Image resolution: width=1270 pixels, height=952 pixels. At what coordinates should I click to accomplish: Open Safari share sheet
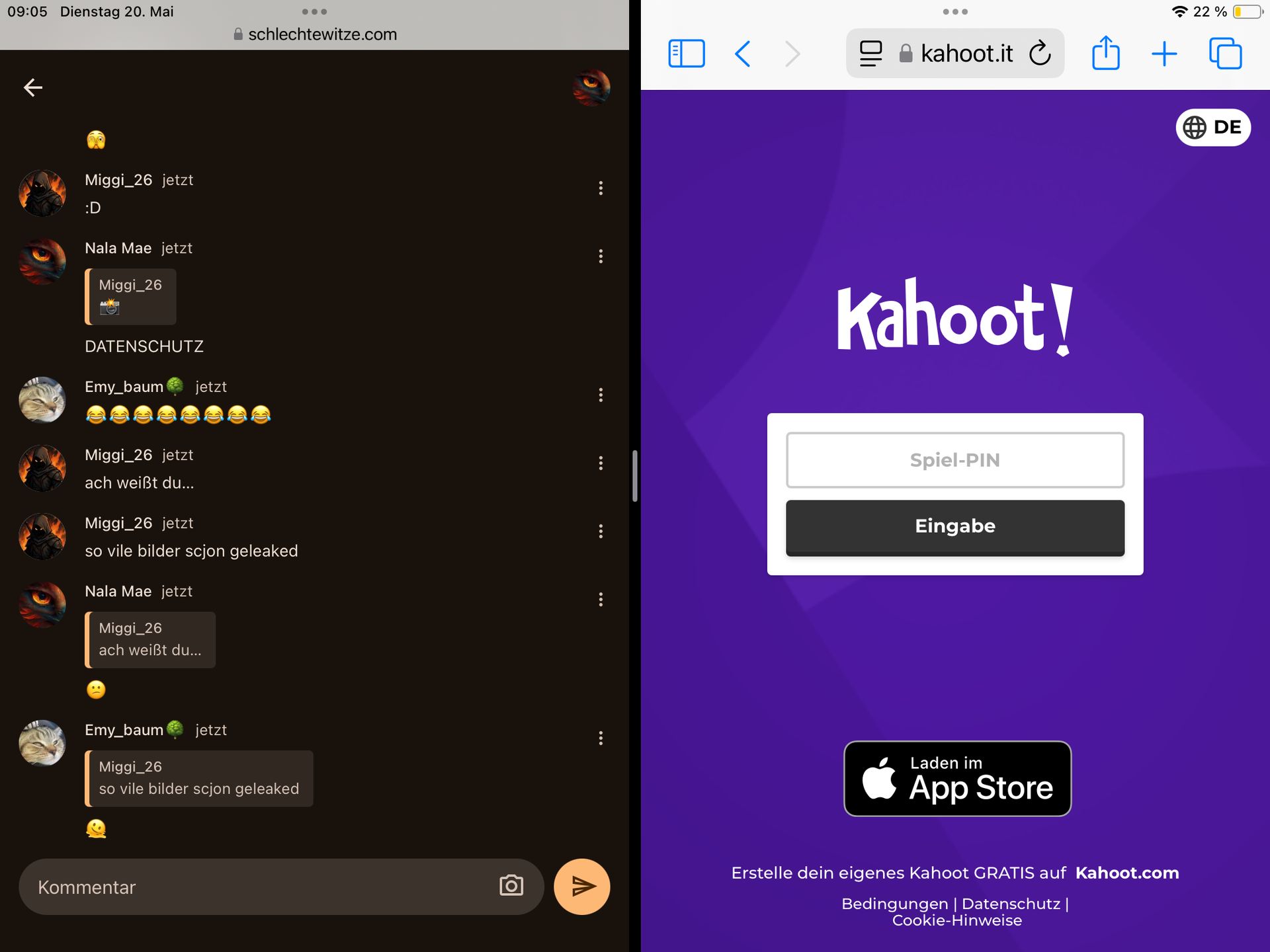1105,54
